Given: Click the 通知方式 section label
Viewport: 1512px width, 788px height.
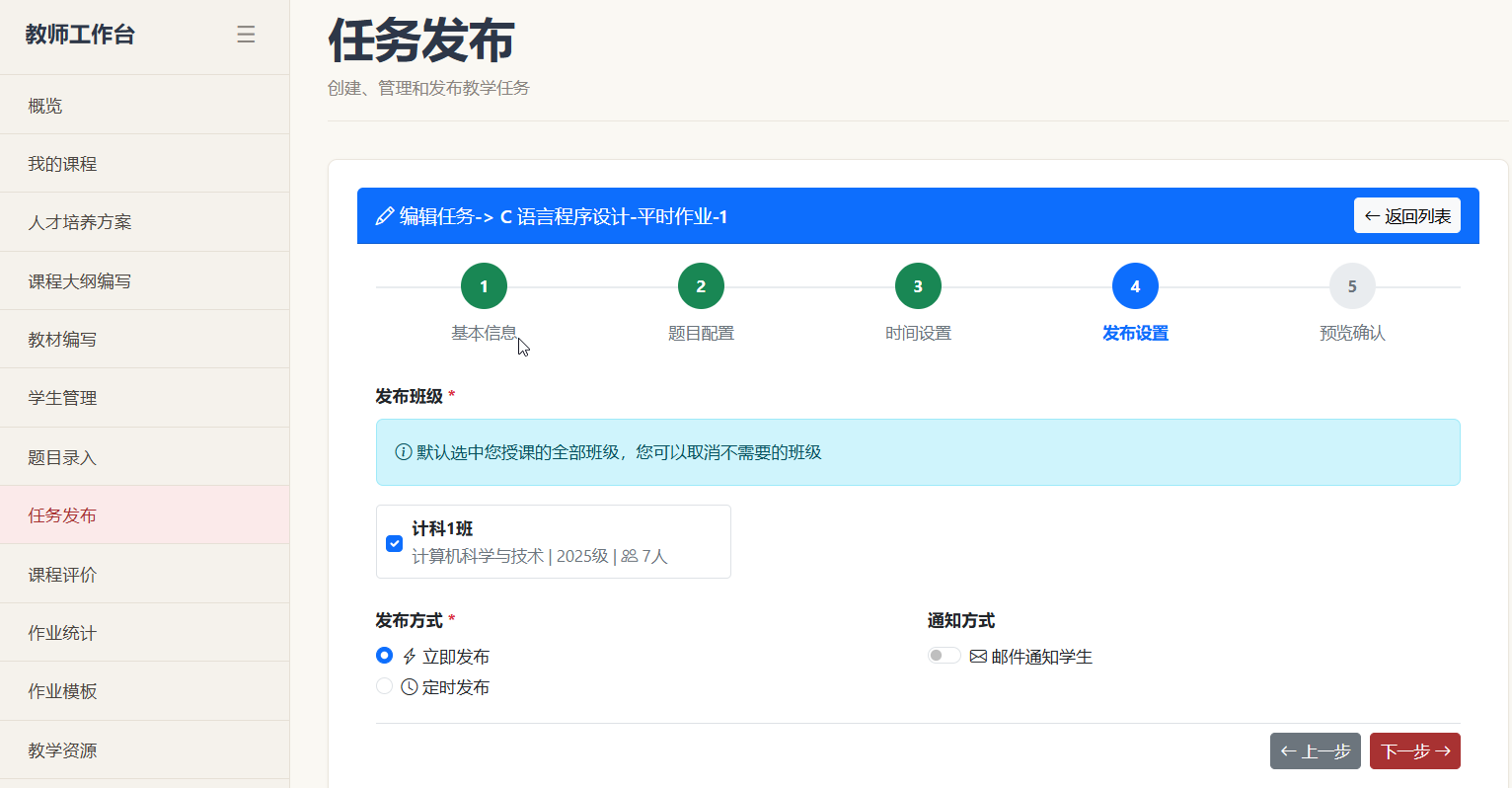Looking at the screenshot, I should (x=961, y=620).
